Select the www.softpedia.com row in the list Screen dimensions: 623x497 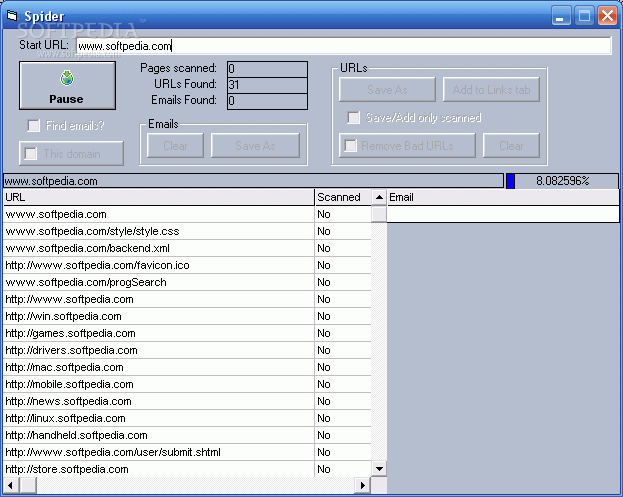coord(187,214)
